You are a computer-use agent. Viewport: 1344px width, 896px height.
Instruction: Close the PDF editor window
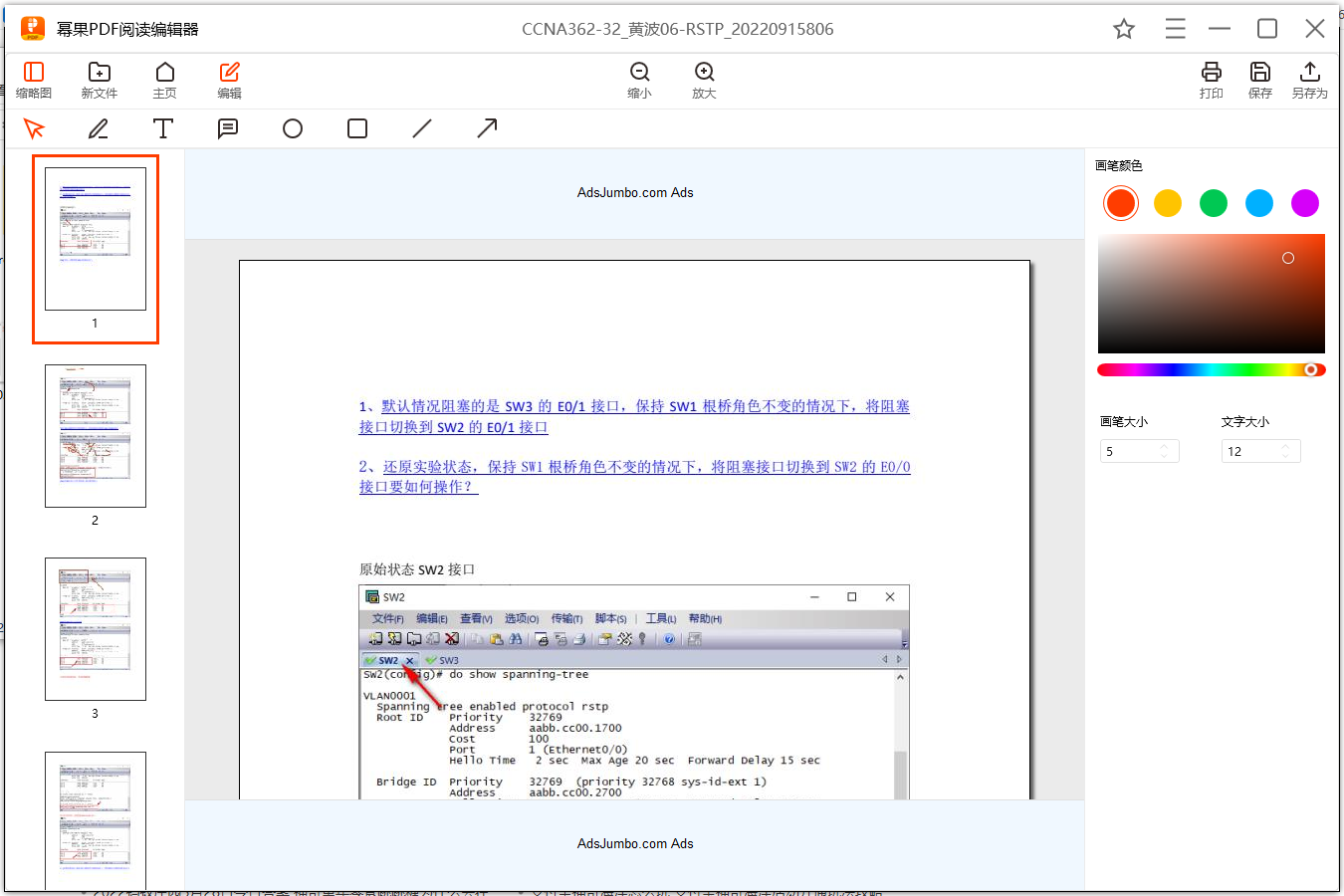(1315, 29)
